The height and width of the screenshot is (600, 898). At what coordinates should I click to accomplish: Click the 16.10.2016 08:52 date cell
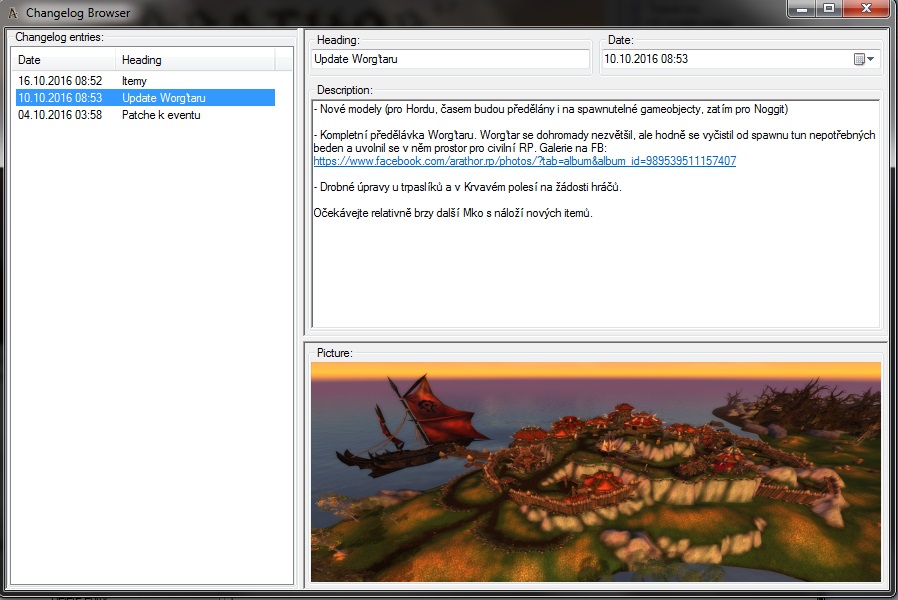tap(60, 81)
